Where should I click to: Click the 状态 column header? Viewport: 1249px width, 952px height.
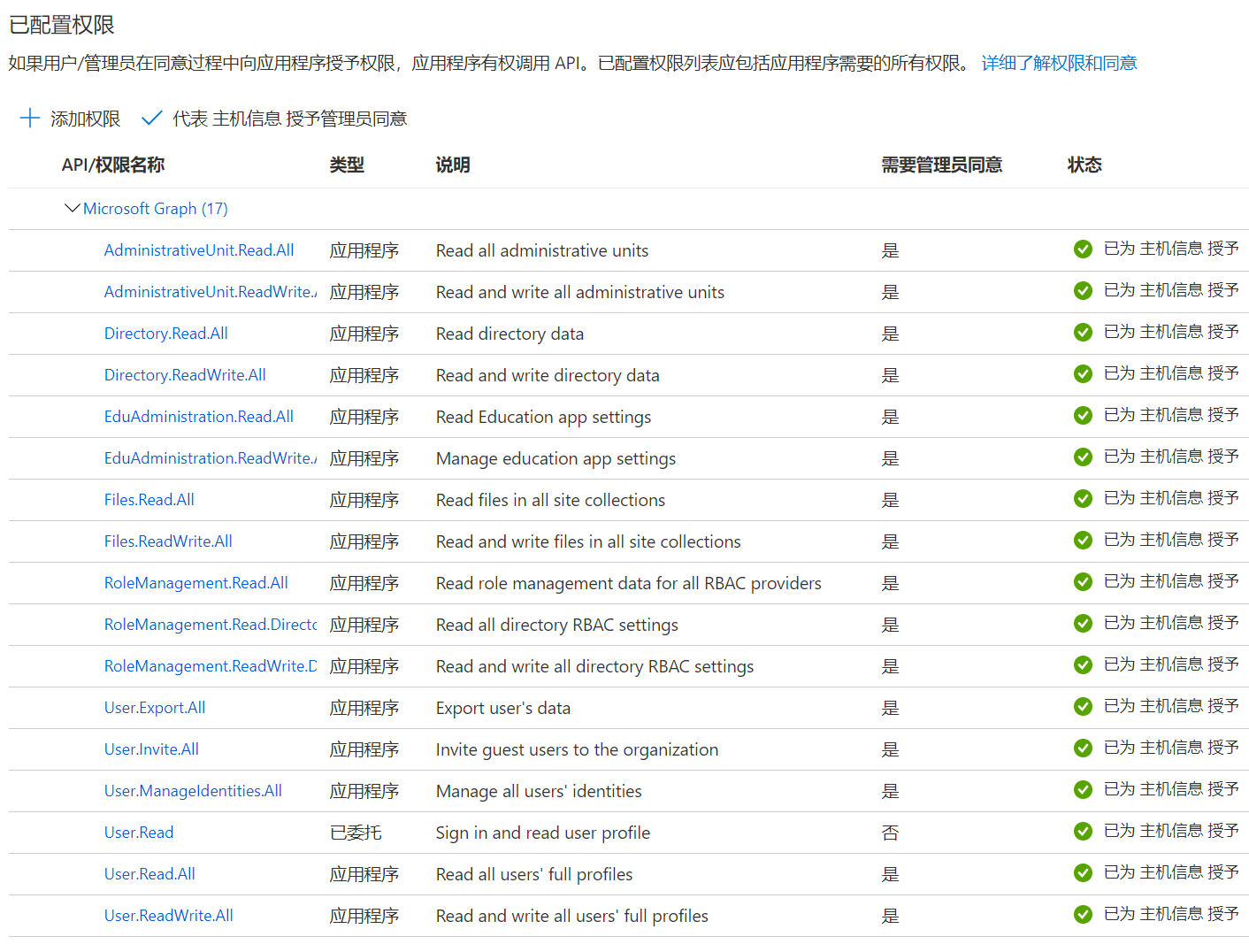[1084, 165]
